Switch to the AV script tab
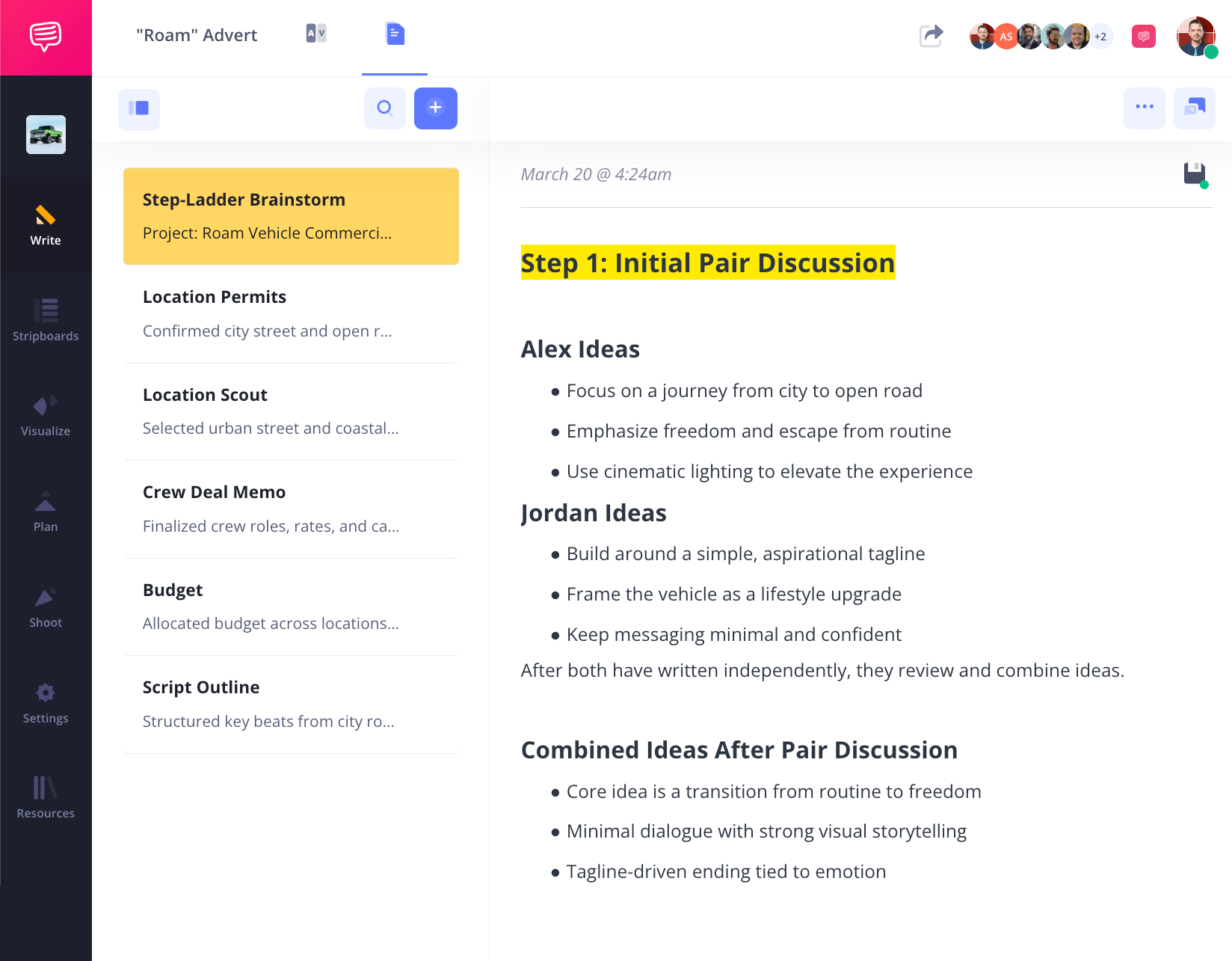 pos(316,34)
